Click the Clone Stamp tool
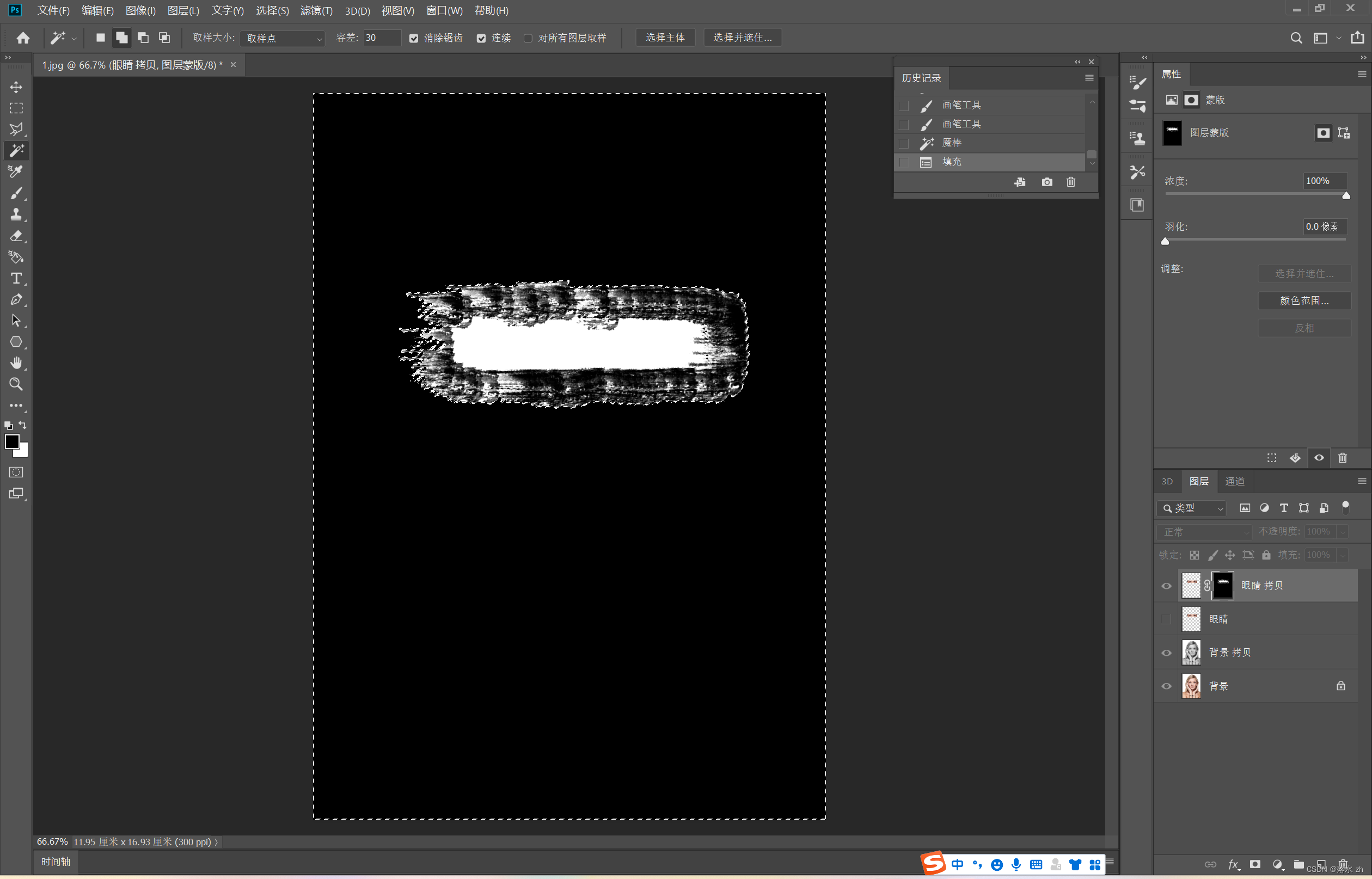1372x879 pixels. coord(16,214)
